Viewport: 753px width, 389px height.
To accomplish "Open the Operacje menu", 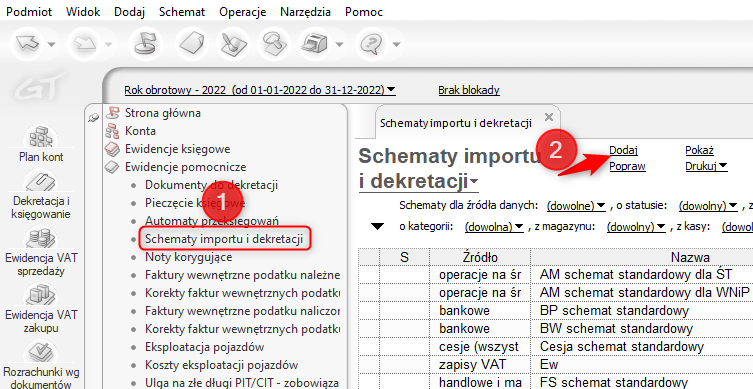I will point(243,12).
